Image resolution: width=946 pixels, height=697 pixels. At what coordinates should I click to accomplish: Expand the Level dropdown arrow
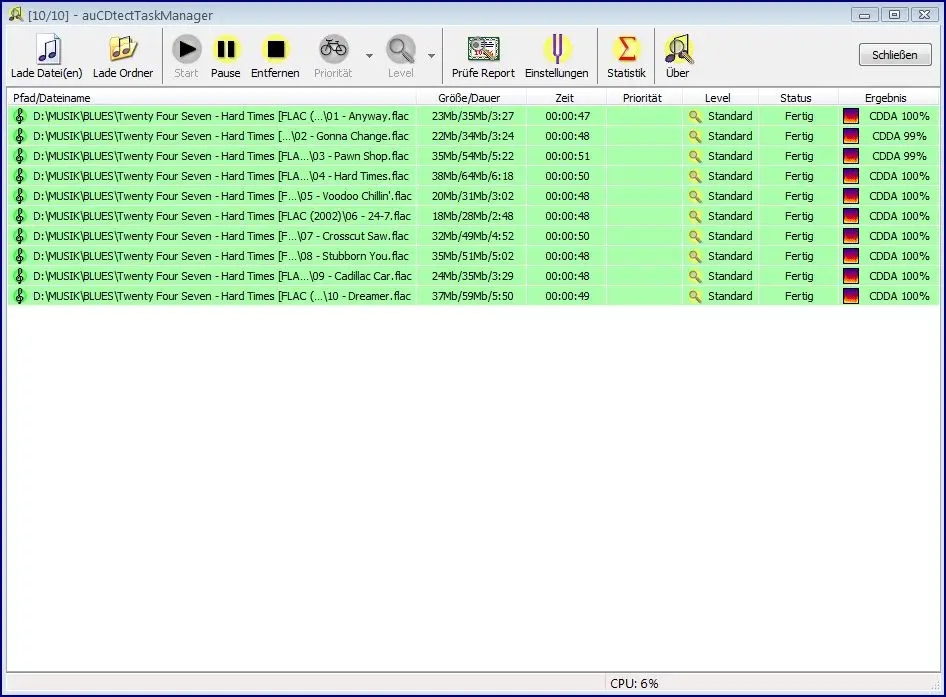[x=431, y=56]
